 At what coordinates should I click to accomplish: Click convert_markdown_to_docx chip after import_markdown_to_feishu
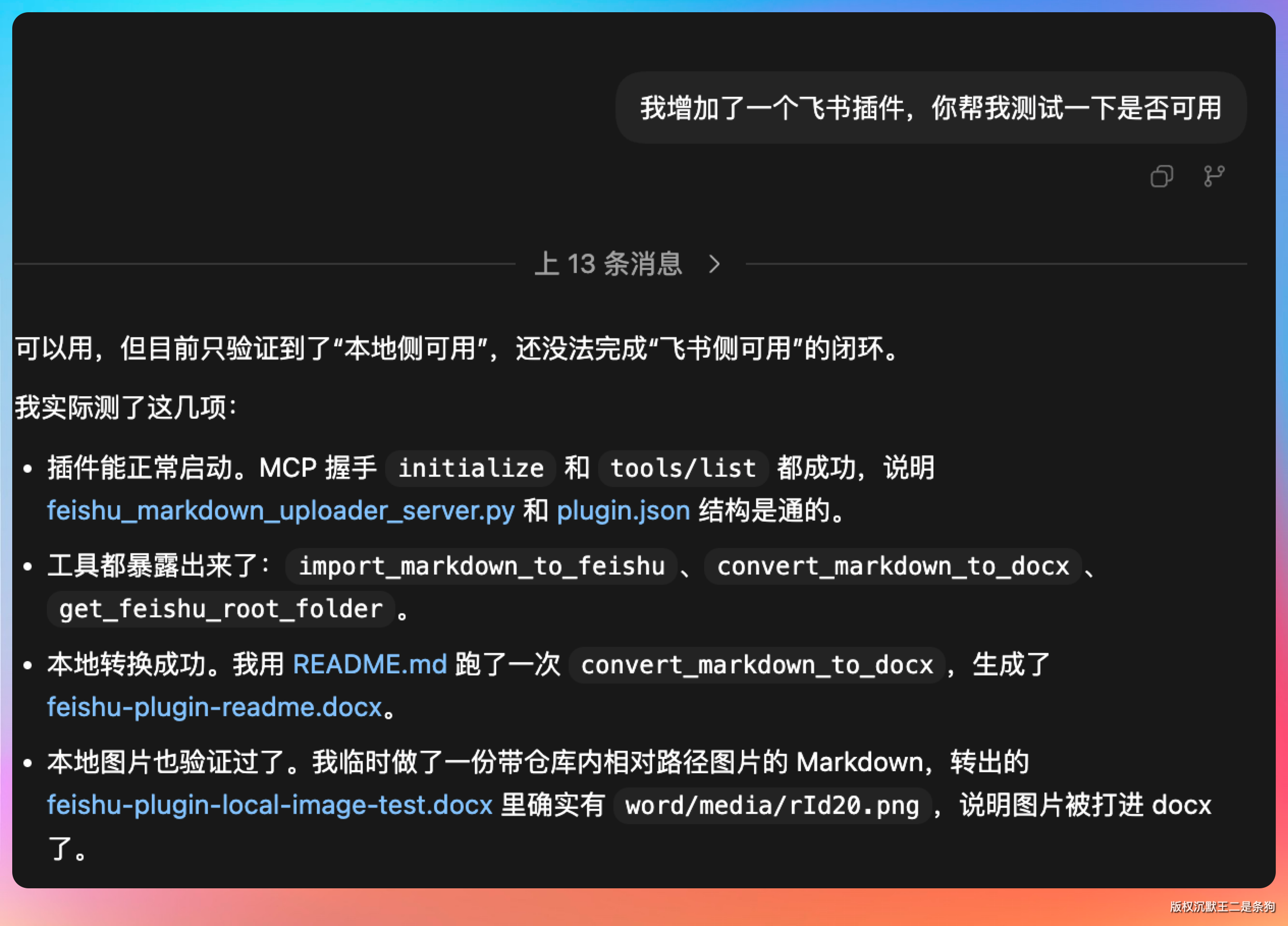[x=893, y=566]
